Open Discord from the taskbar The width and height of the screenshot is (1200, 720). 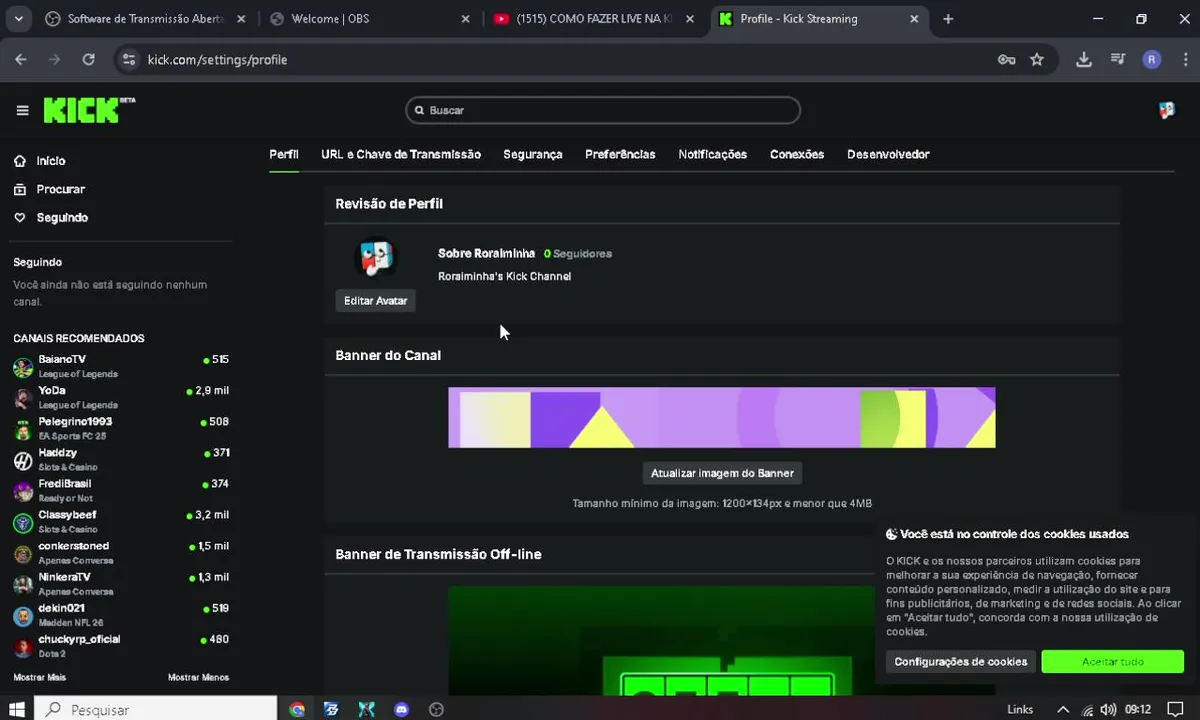(x=401, y=709)
